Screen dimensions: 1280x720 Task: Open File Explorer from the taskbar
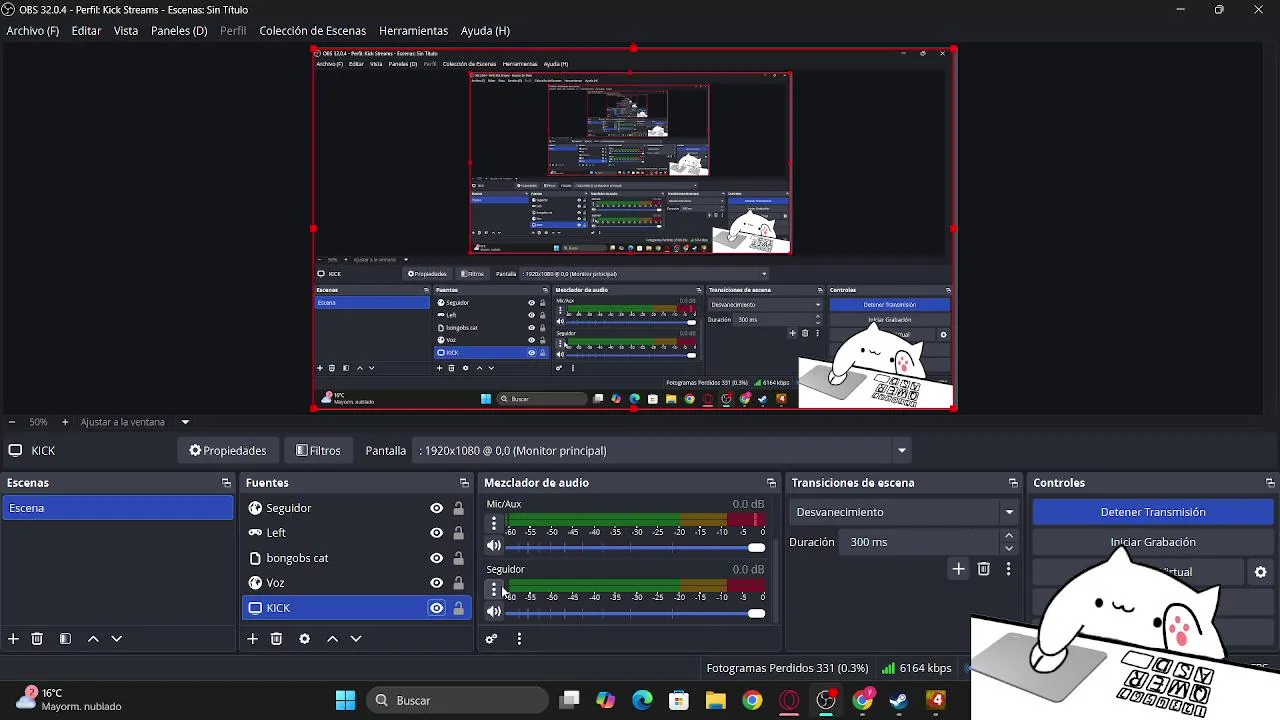click(x=715, y=700)
